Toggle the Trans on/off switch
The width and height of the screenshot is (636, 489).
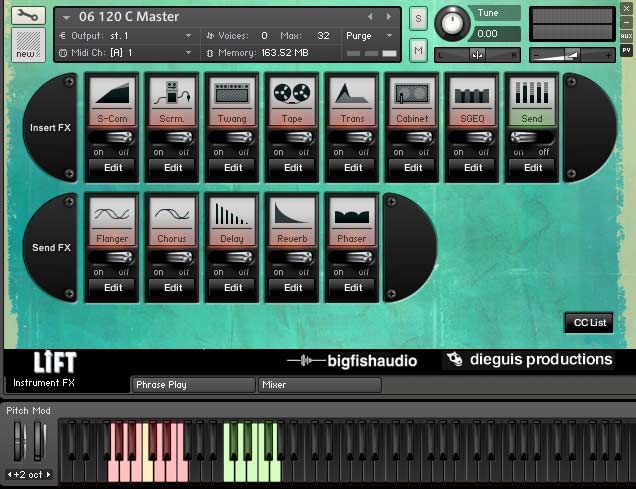tap(352, 138)
